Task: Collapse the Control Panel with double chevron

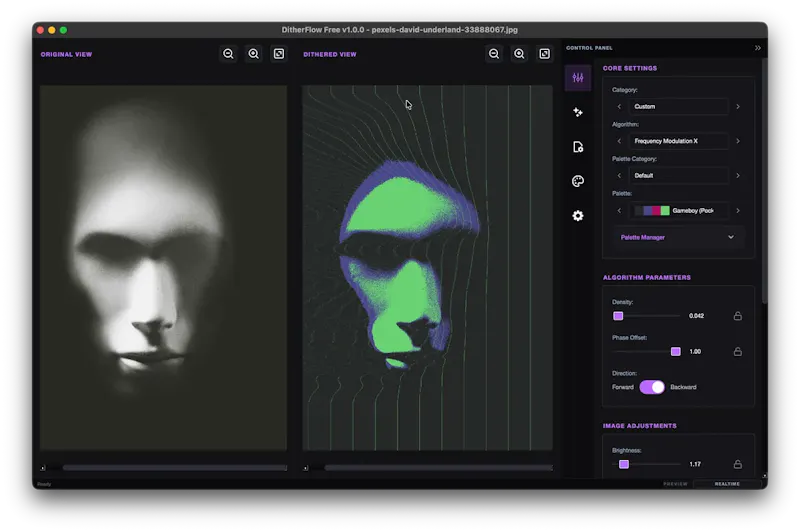Action: [758, 48]
